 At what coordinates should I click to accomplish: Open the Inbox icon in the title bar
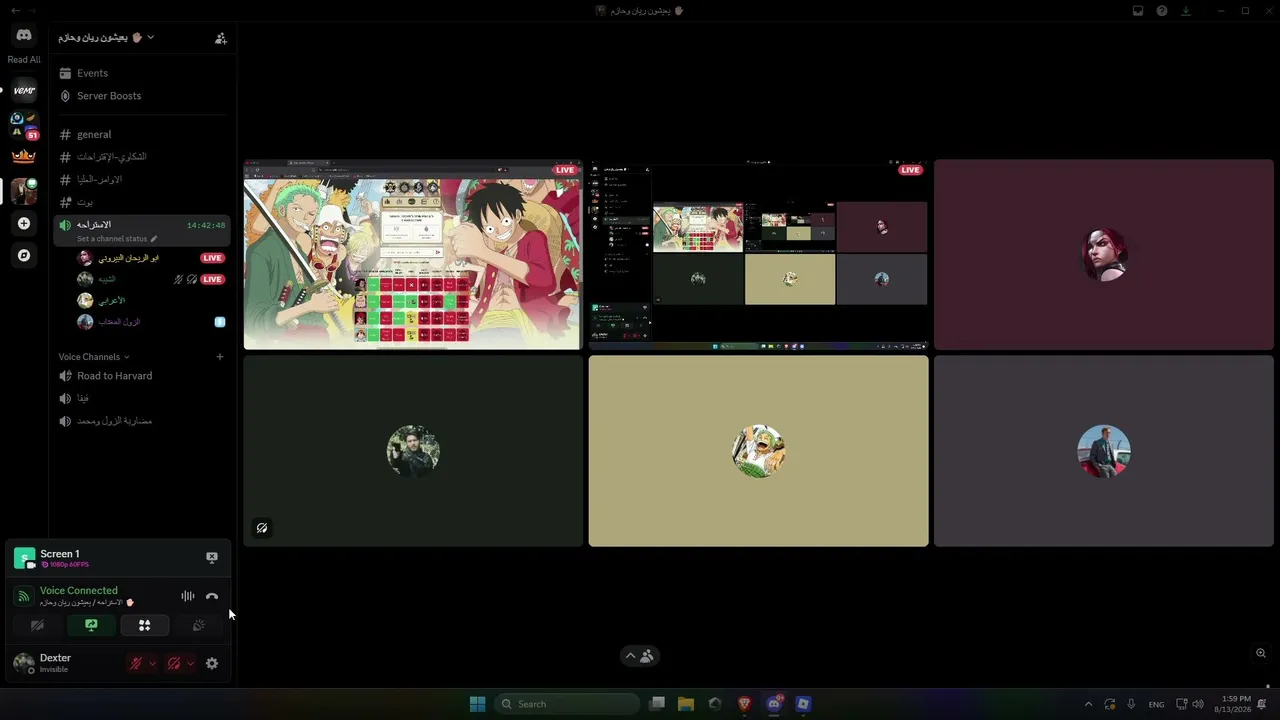tap(1138, 11)
